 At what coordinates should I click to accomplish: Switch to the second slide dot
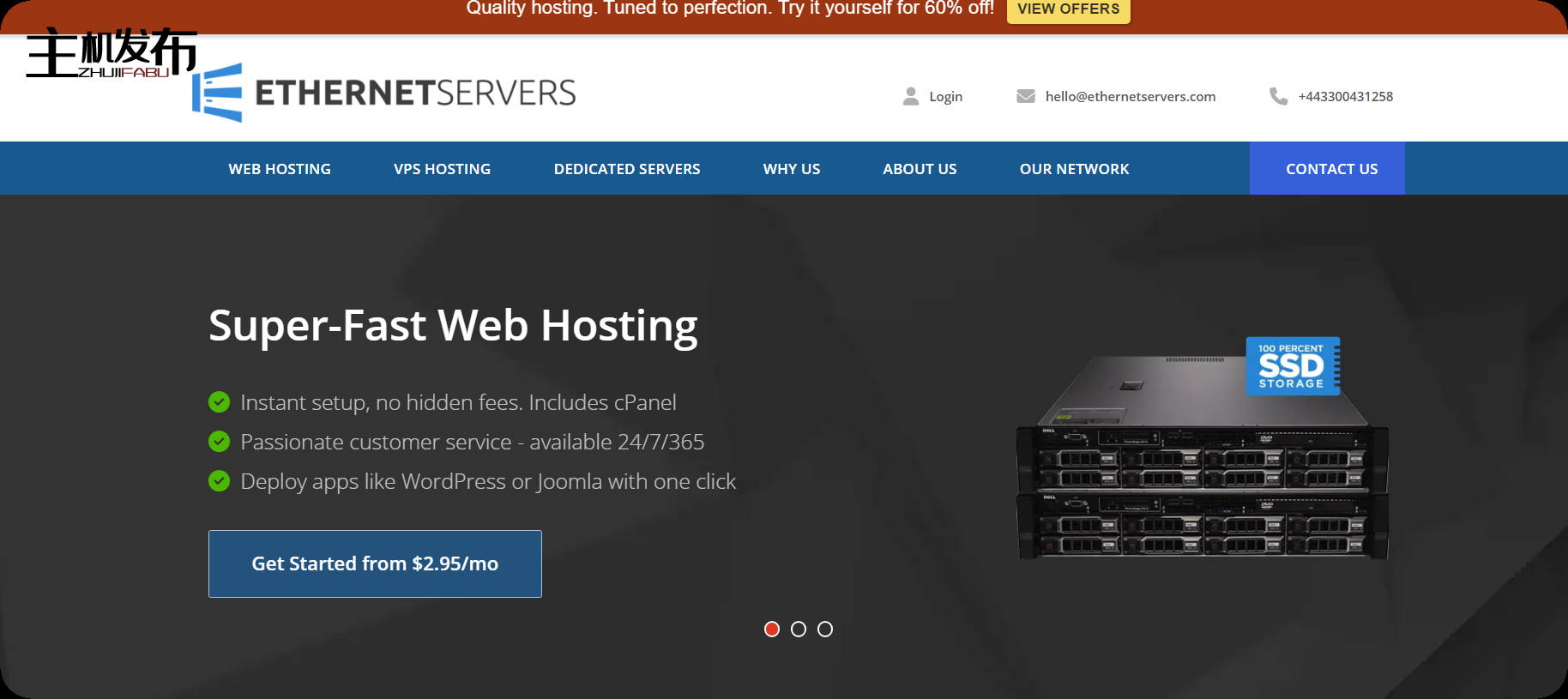(799, 630)
